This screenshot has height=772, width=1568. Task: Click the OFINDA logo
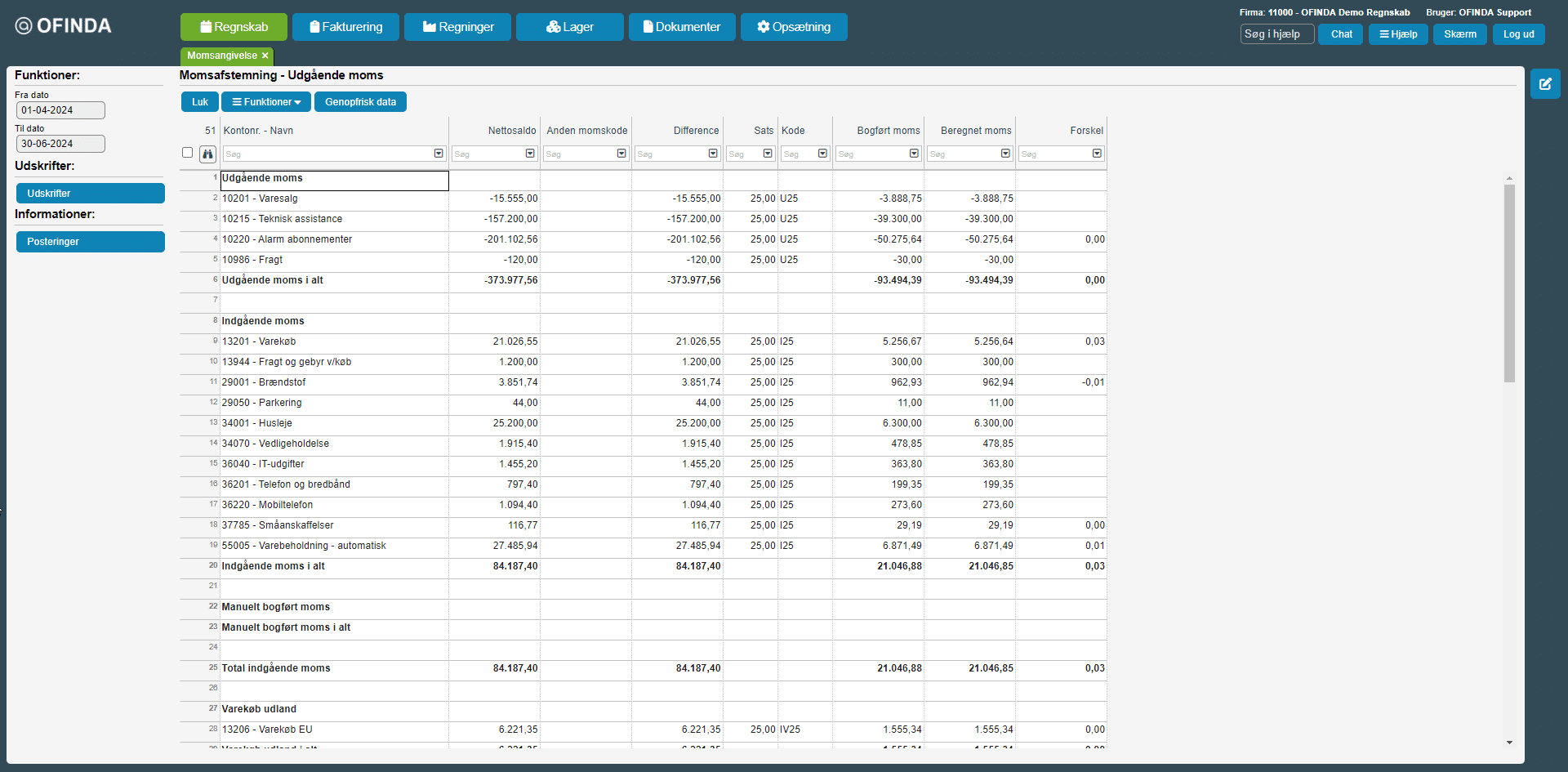coord(64,26)
